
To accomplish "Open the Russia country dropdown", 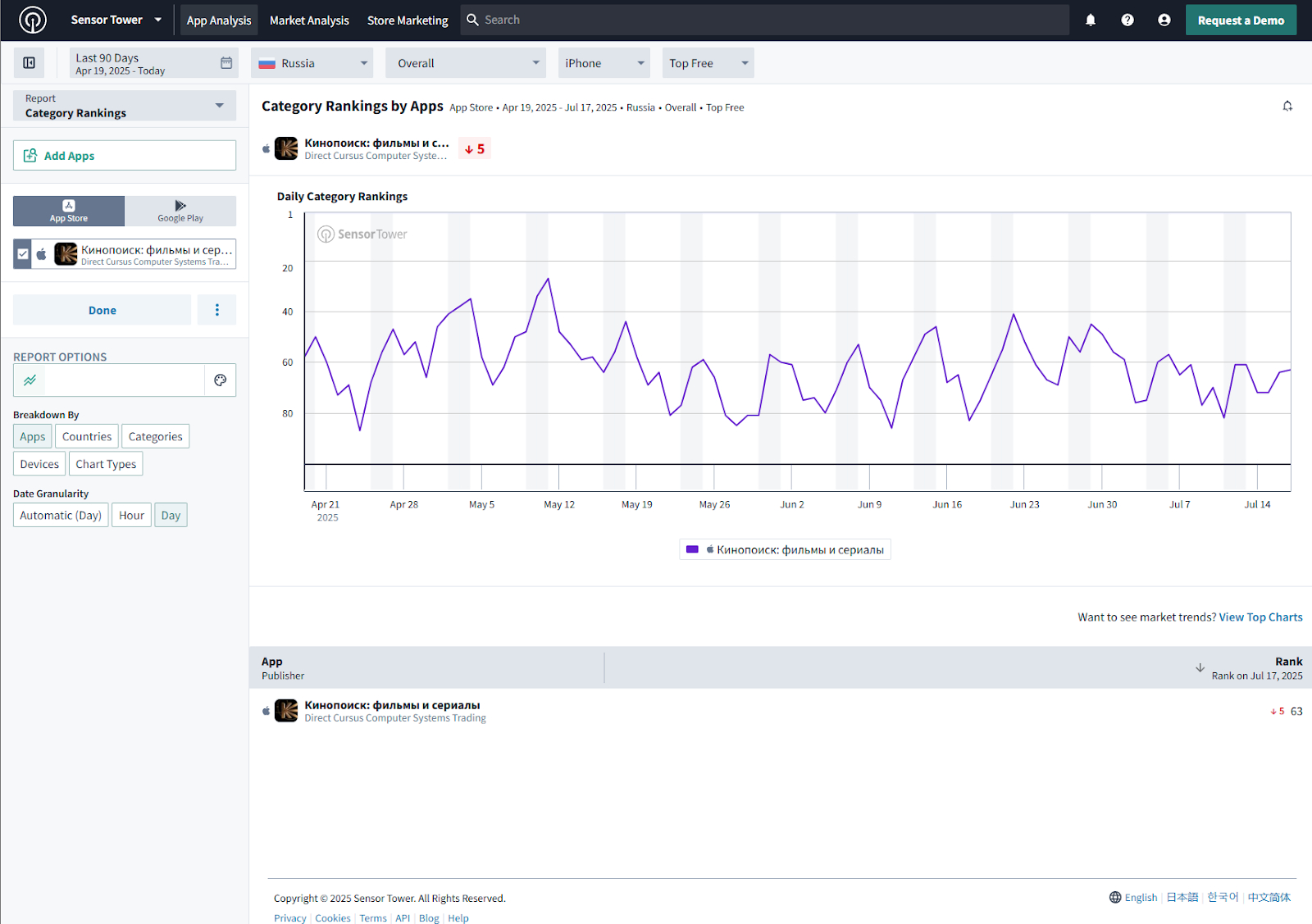I will point(312,63).
